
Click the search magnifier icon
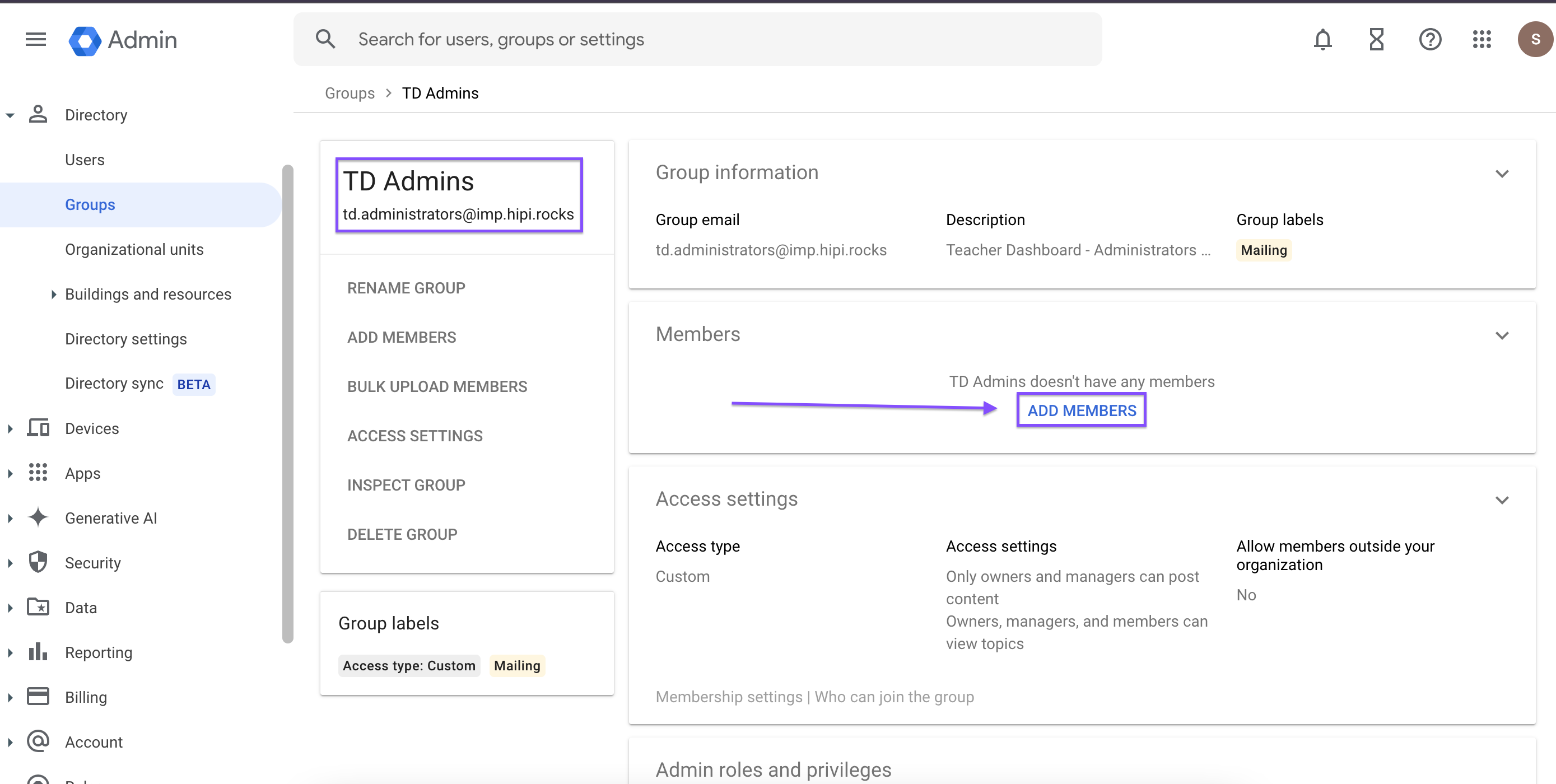(x=325, y=39)
